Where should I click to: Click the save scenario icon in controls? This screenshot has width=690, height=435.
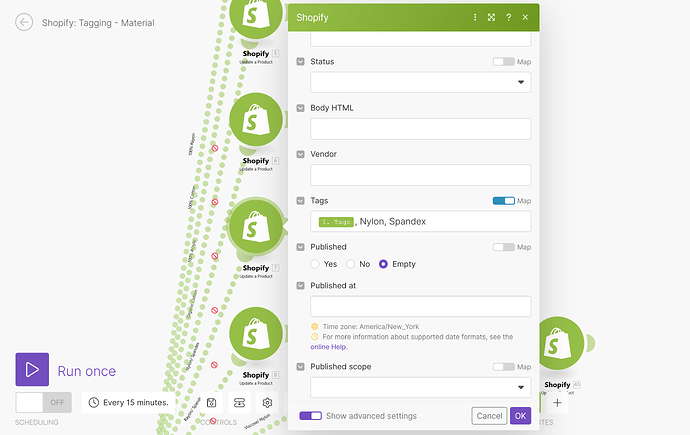(211, 402)
